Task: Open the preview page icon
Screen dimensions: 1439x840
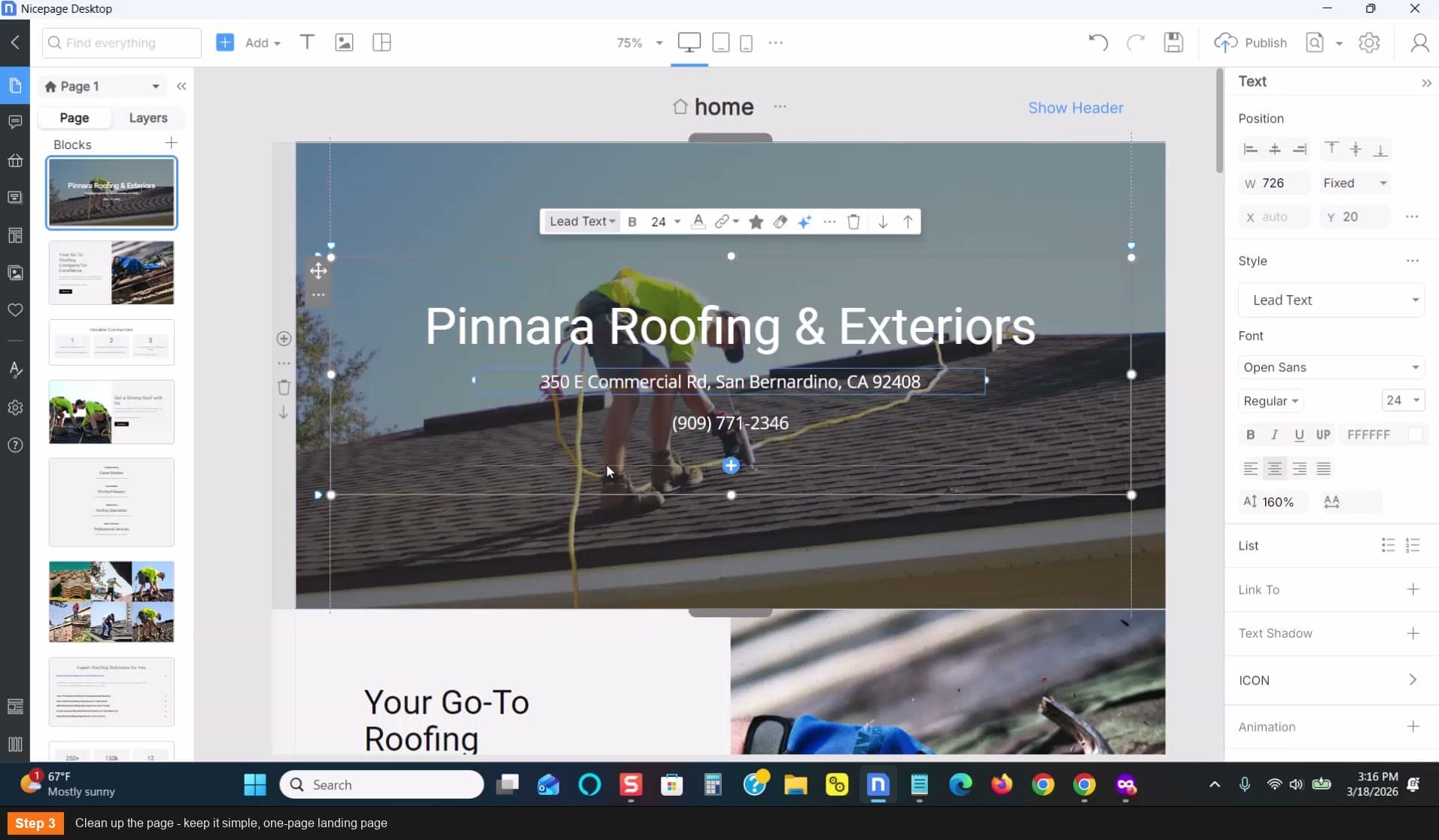Action: (1315, 43)
